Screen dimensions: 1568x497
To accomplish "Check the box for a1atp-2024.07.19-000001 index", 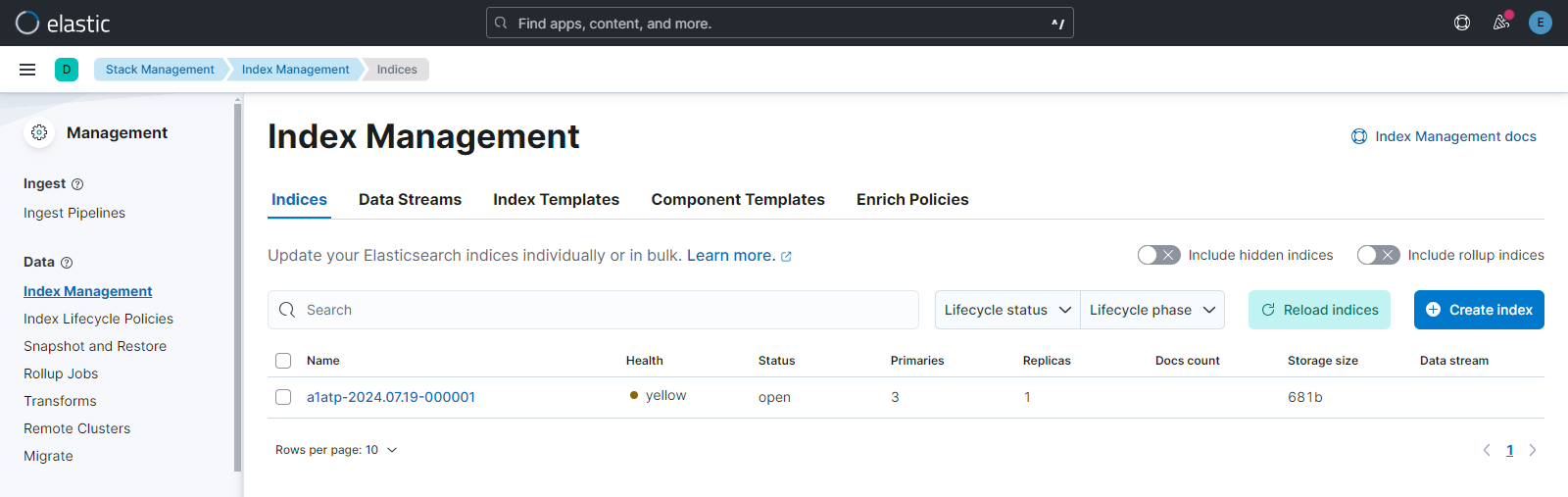I will [283, 397].
